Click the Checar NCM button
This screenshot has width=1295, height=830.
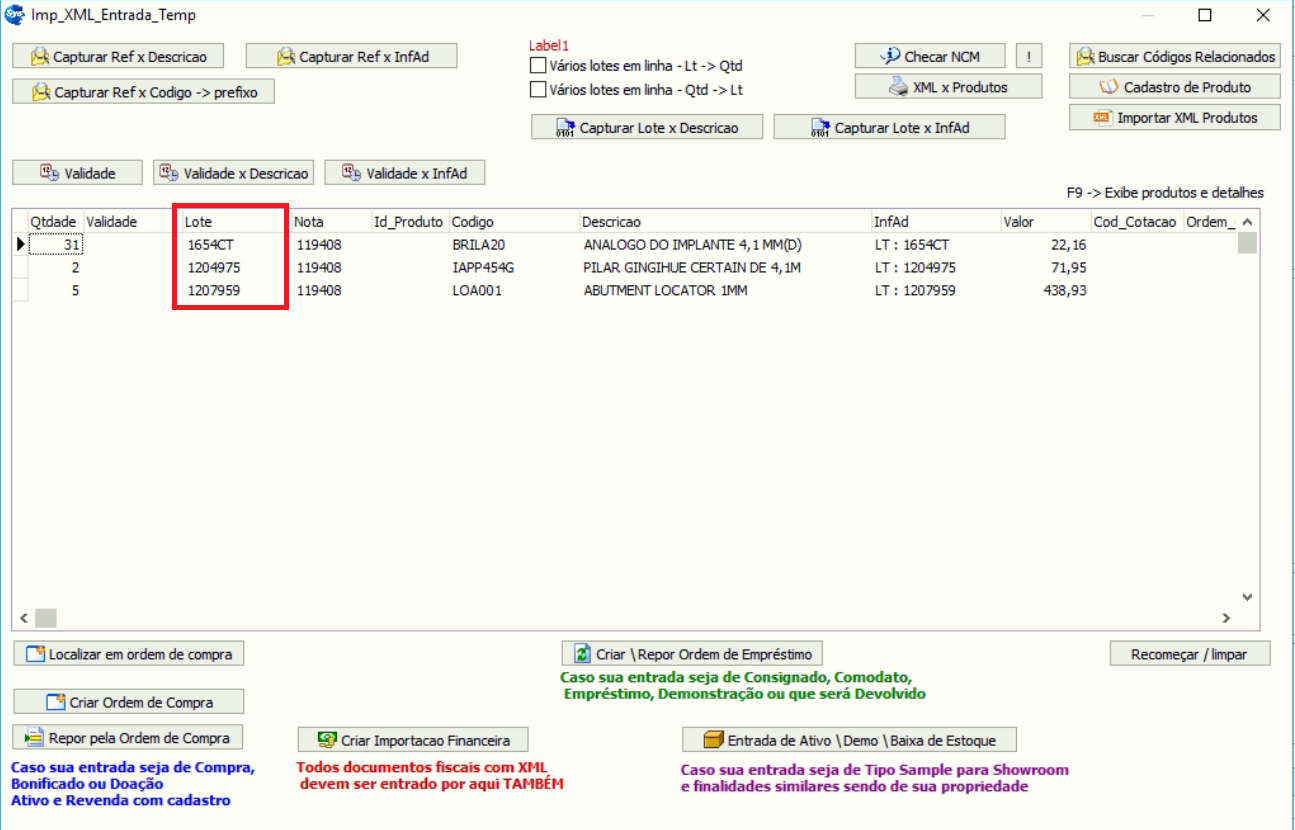[929, 56]
